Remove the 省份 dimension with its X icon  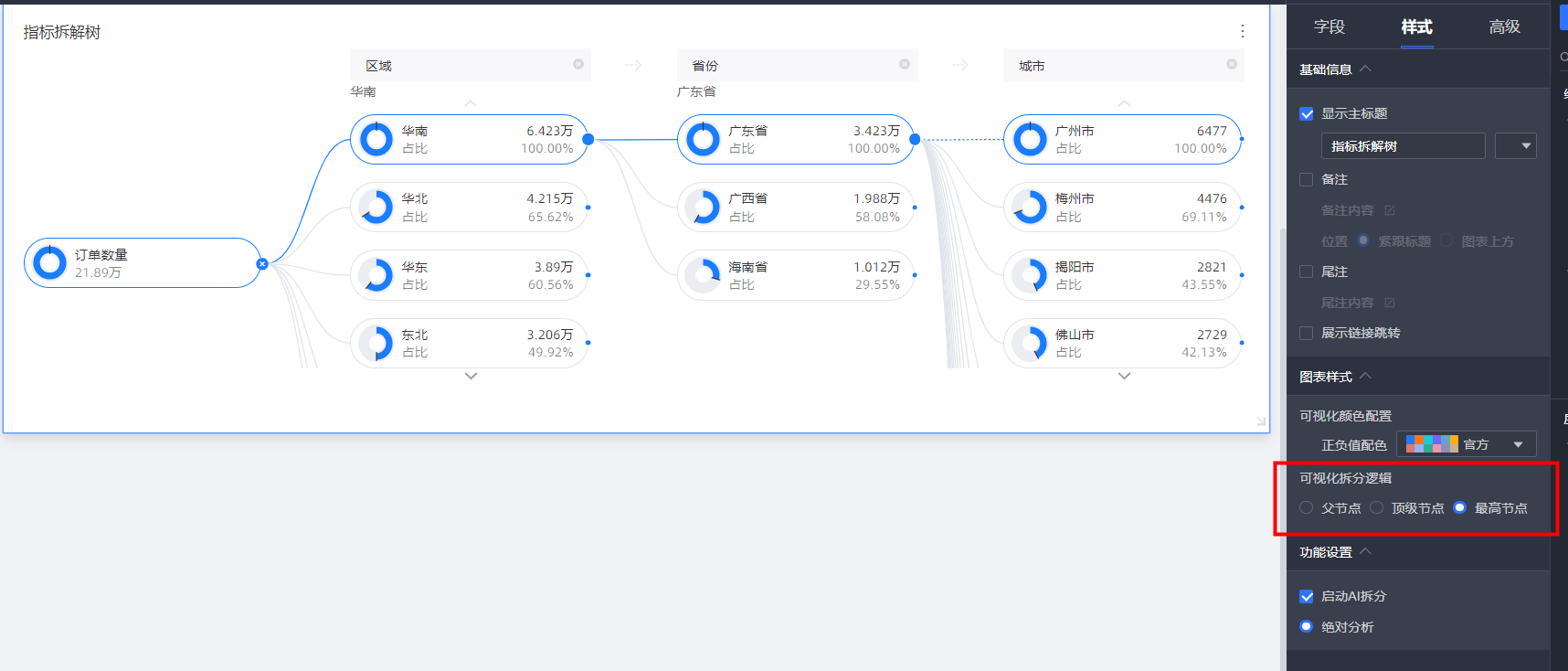point(905,64)
